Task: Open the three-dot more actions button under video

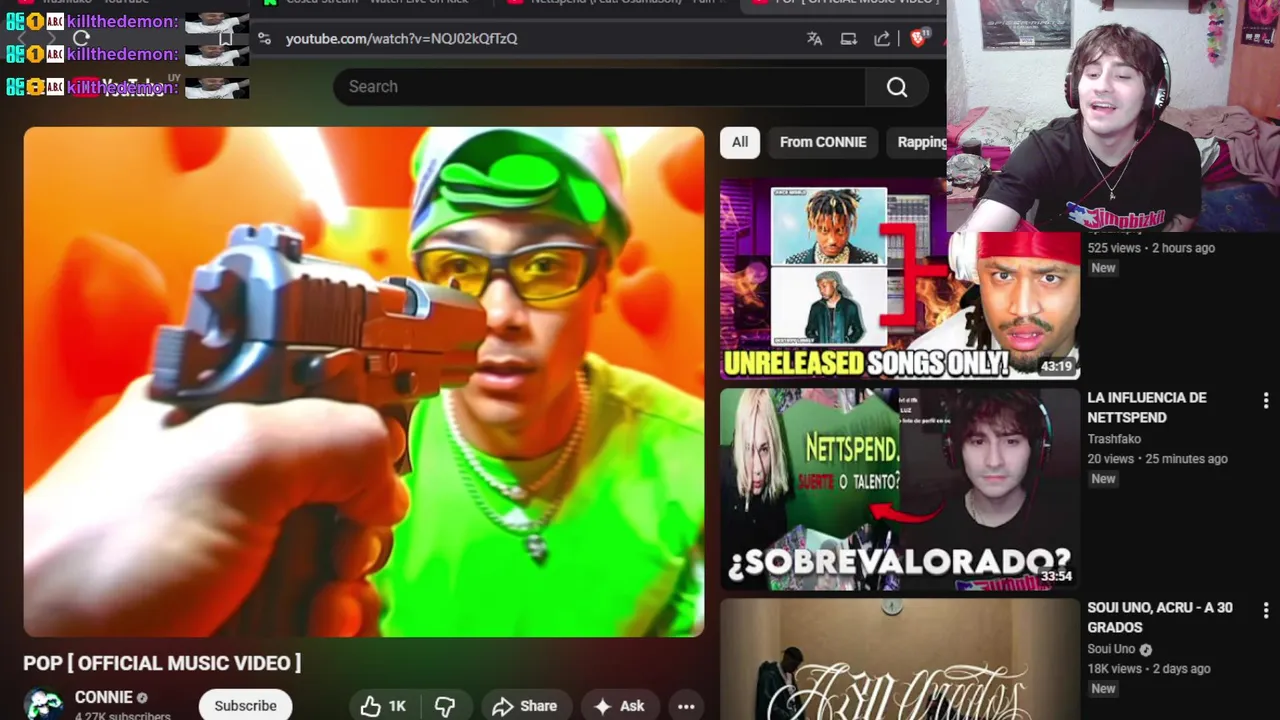Action: (x=686, y=706)
